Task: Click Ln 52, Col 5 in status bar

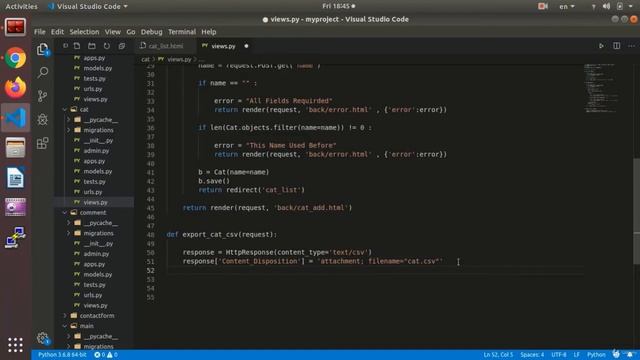Action: tap(498, 355)
